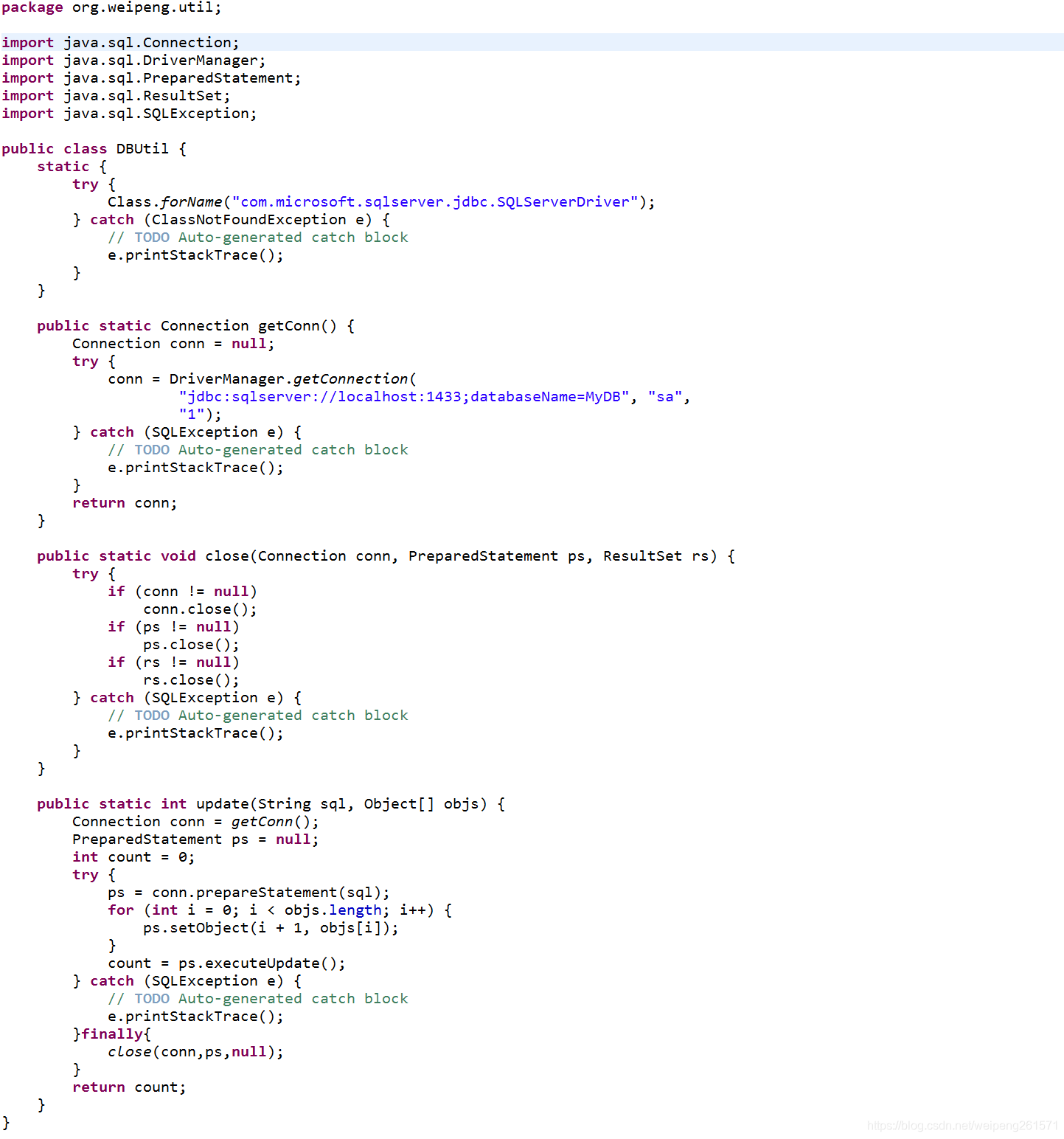Click the jdbc:sqlserver connection URL string
The image size is (1064, 1139).
click(x=404, y=397)
